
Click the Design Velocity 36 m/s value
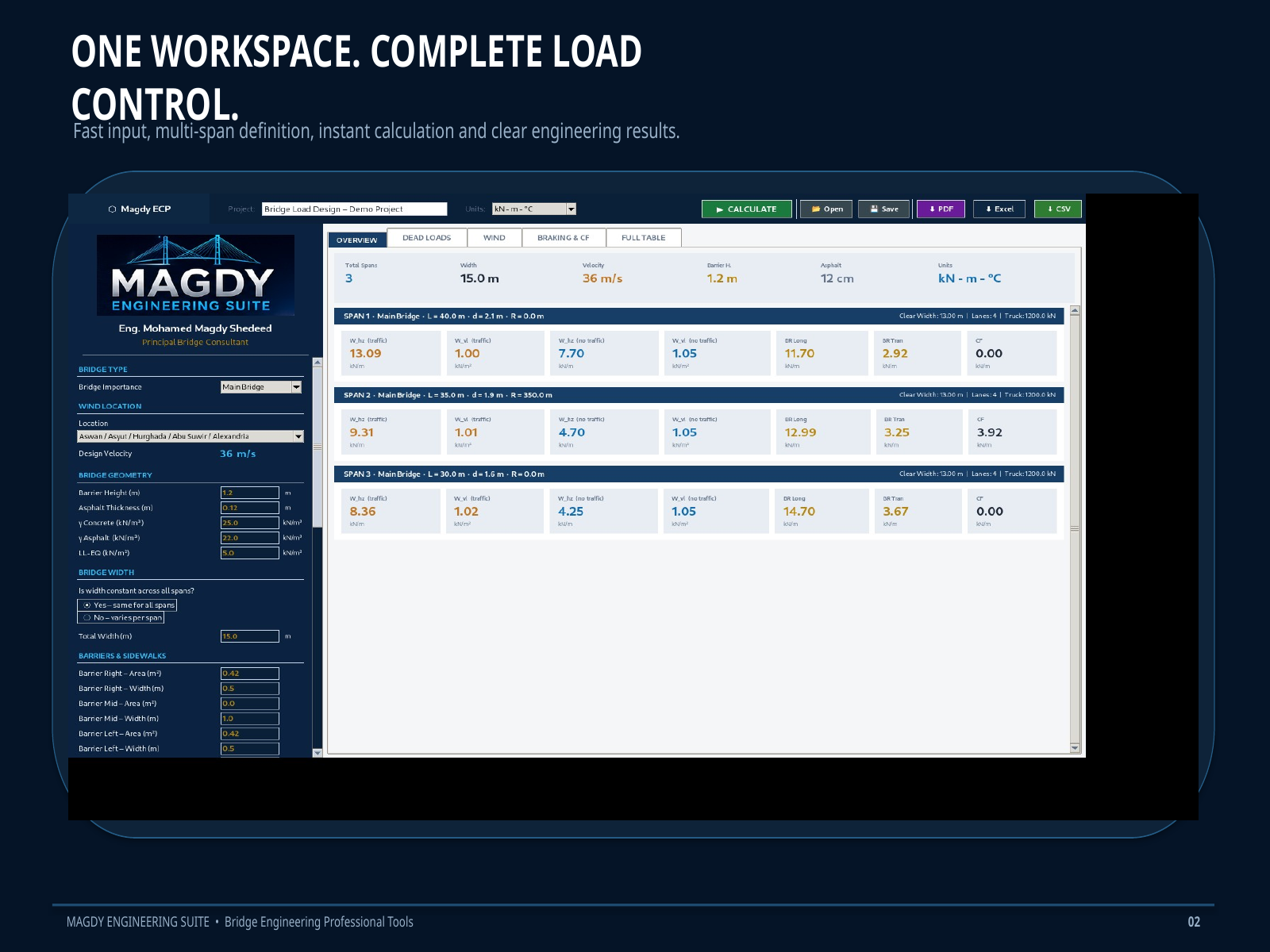(237, 454)
